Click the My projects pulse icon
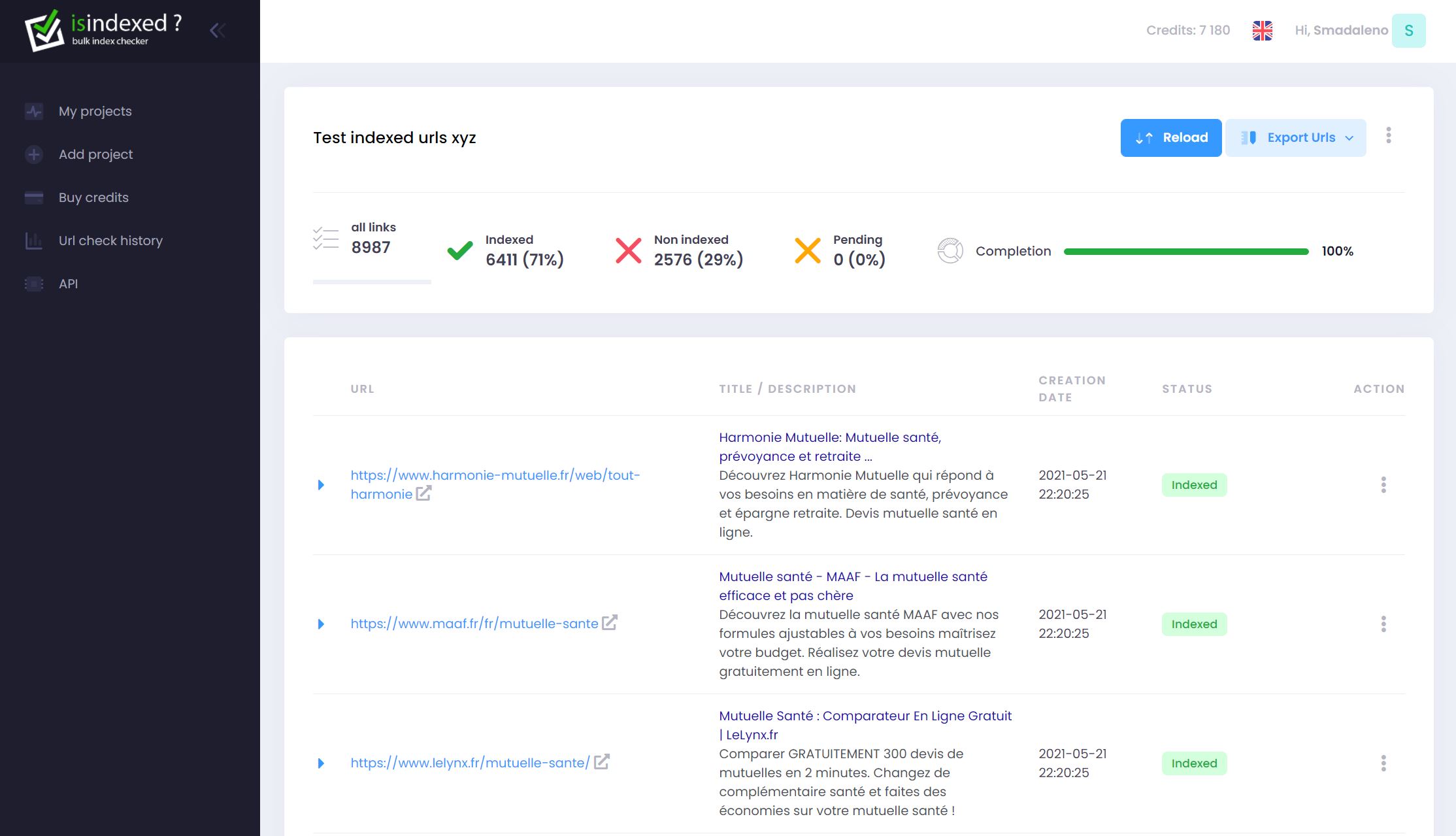 point(34,111)
